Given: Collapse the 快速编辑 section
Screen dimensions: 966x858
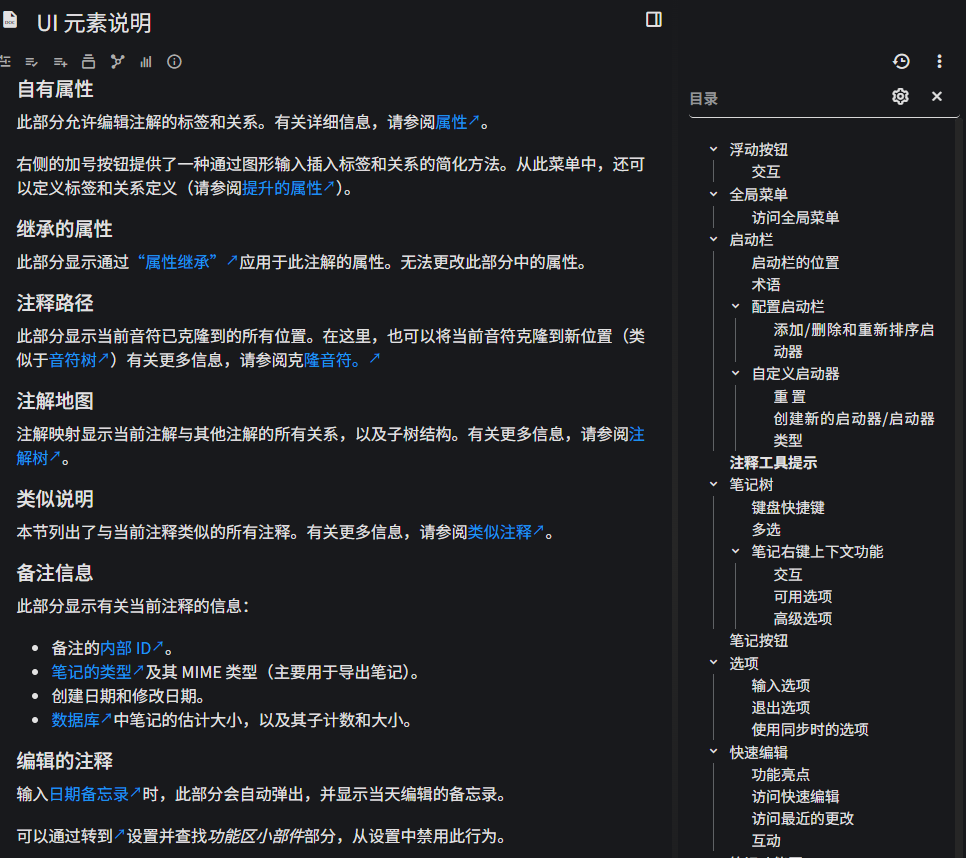Looking at the screenshot, I should pos(713,752).
